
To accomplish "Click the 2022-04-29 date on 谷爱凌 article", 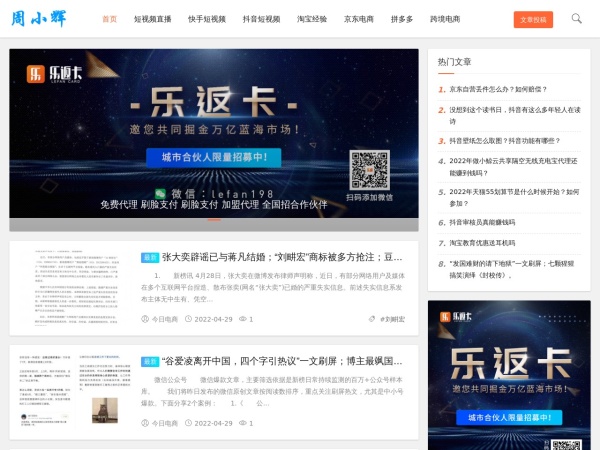I will click(x=214, y=423).
